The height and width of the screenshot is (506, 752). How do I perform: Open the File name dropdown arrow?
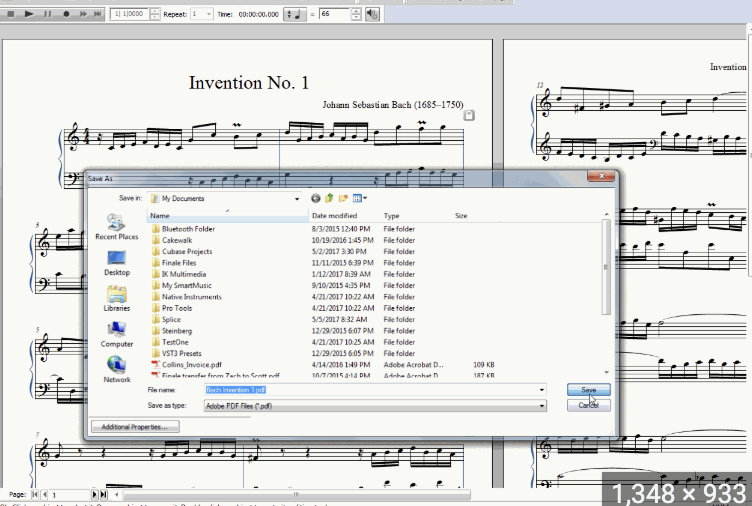click(x=542, y=390)
